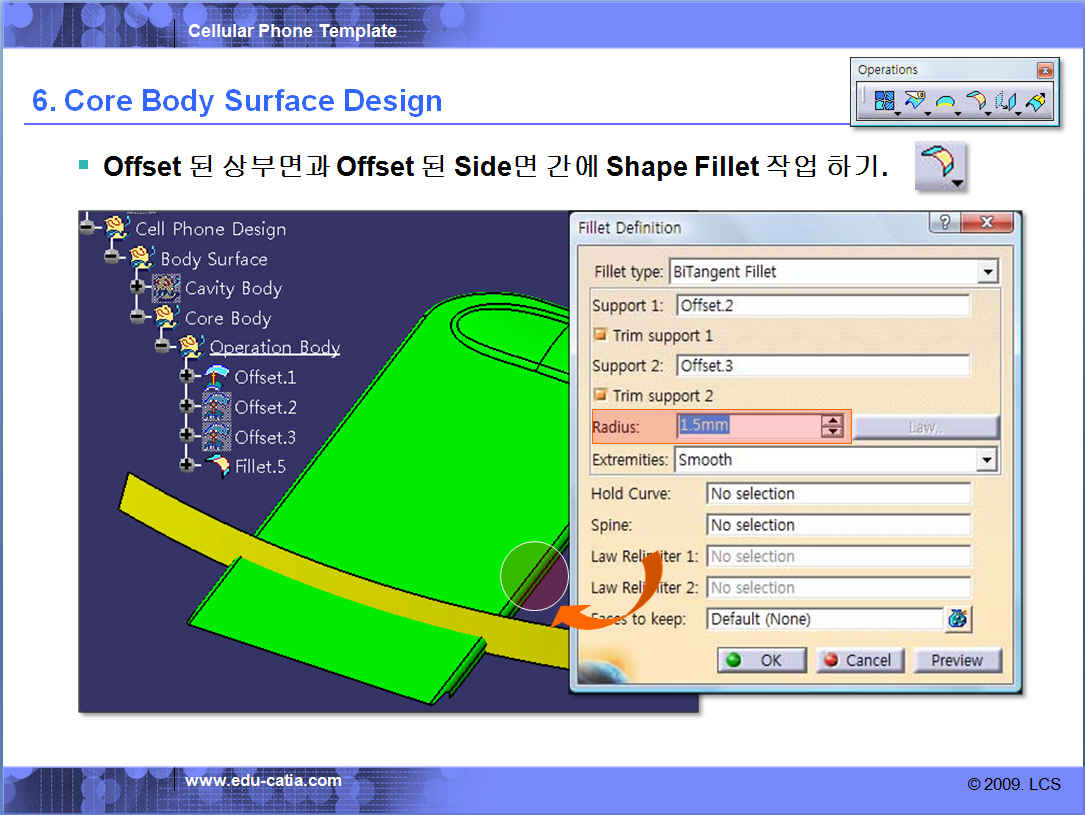Open the Fillet type dropdown
Screen dimensions: 1085x815
tap(988, 272)
